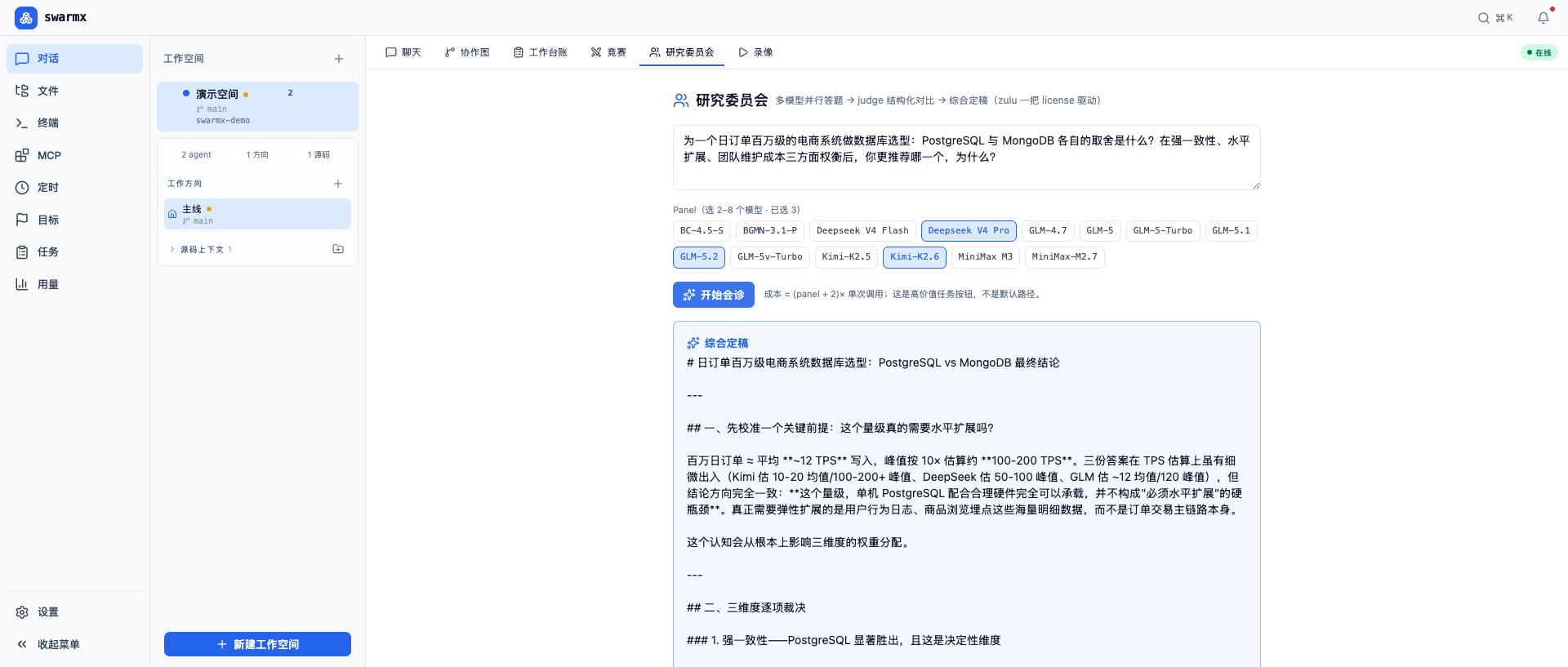Open 文件 in the sidebar

point(74,91)
